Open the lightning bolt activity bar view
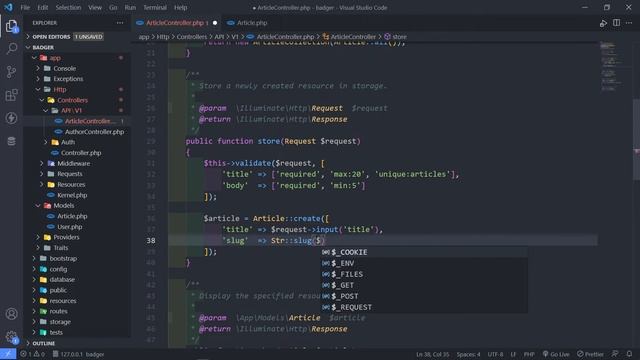Image resolution: width=640 pixels, height=360 pixels. [x=11, y=118]
